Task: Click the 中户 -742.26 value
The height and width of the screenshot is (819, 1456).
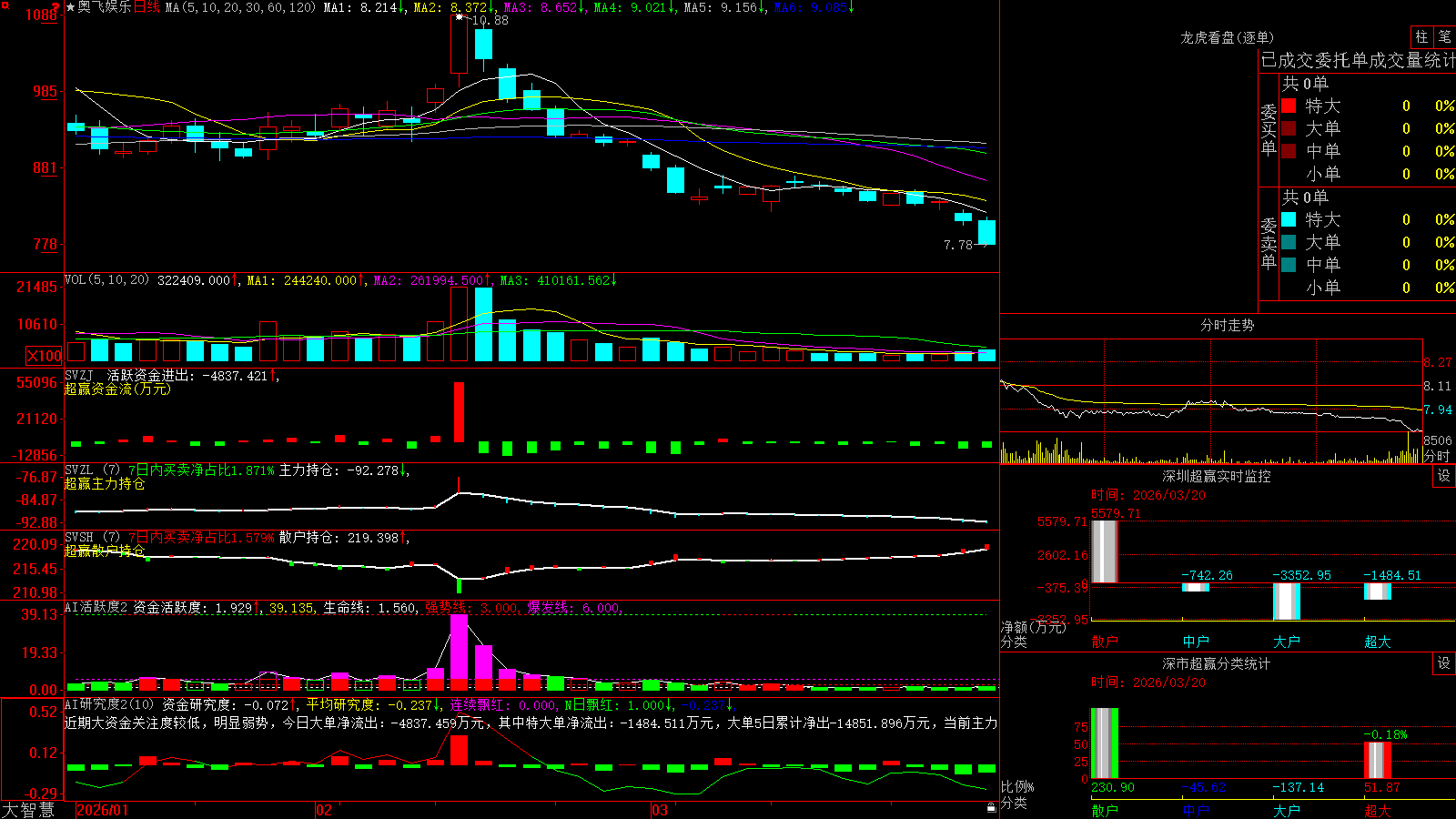Action: [1208, 575]
